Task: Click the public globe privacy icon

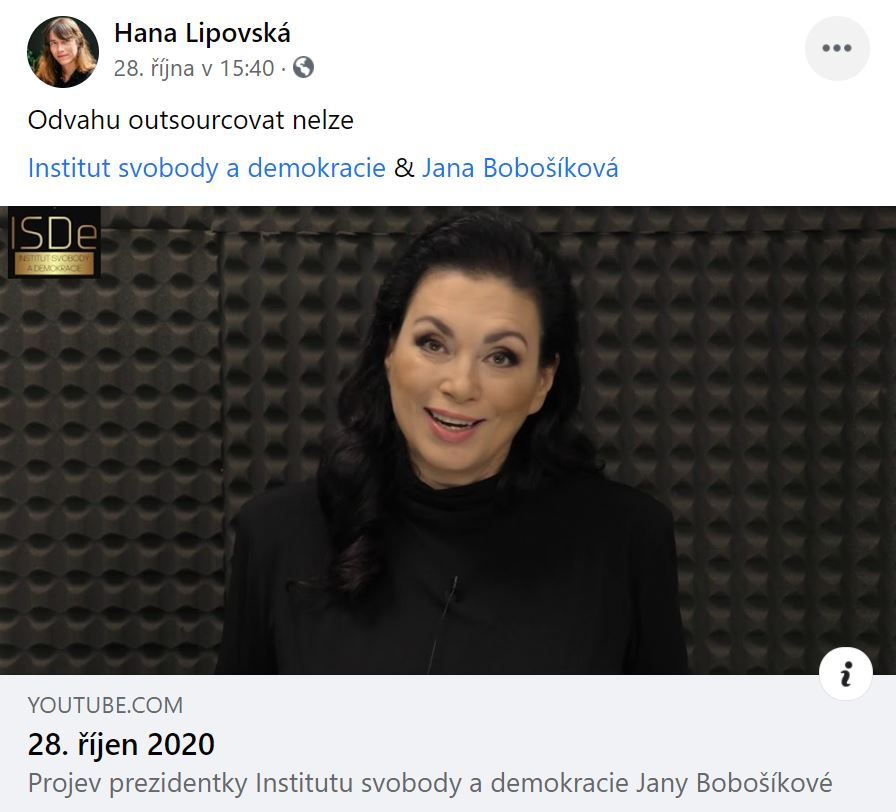Action: click(303, 67)
